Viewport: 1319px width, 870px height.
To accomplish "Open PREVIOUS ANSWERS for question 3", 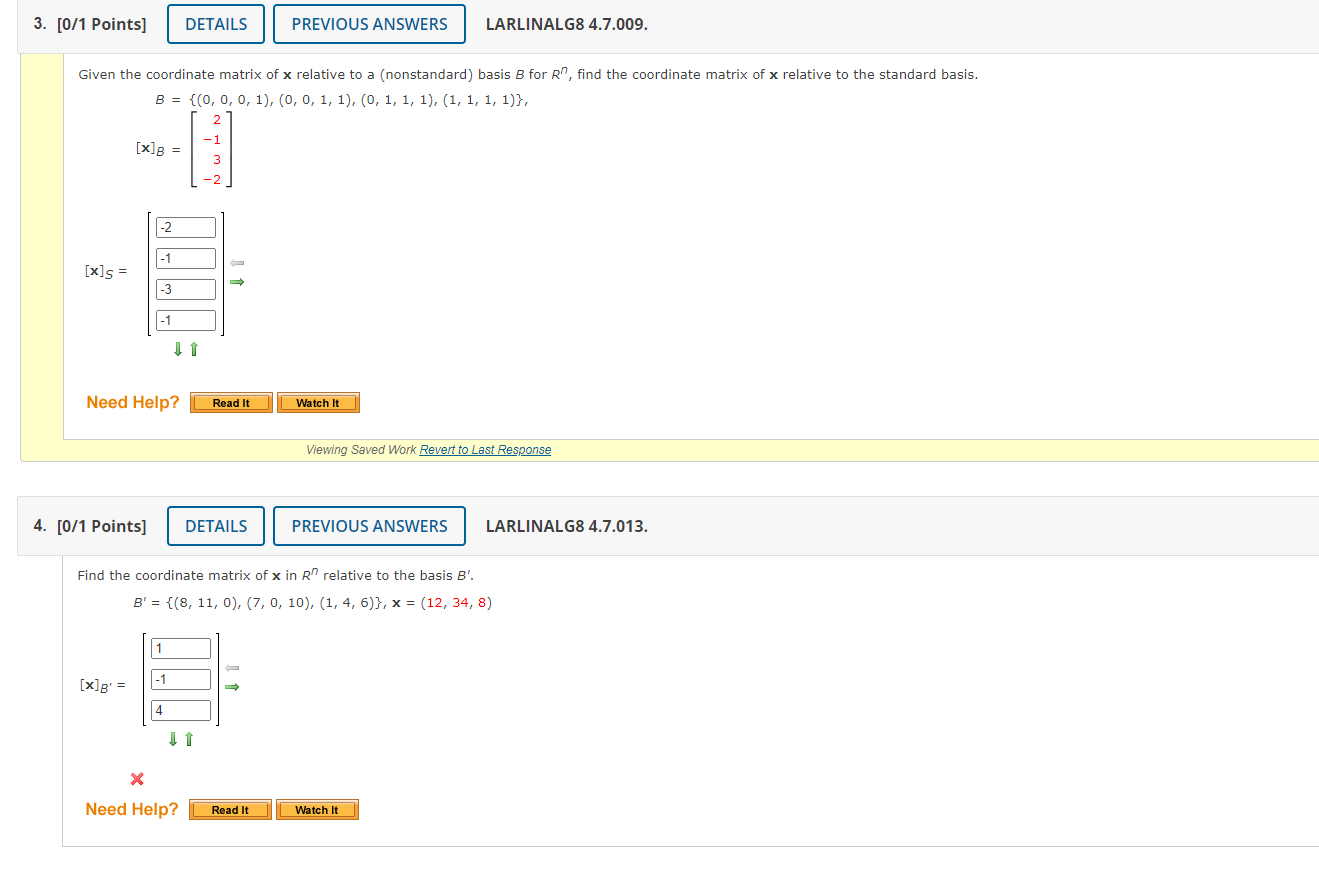I will click(x=369, y=24).
